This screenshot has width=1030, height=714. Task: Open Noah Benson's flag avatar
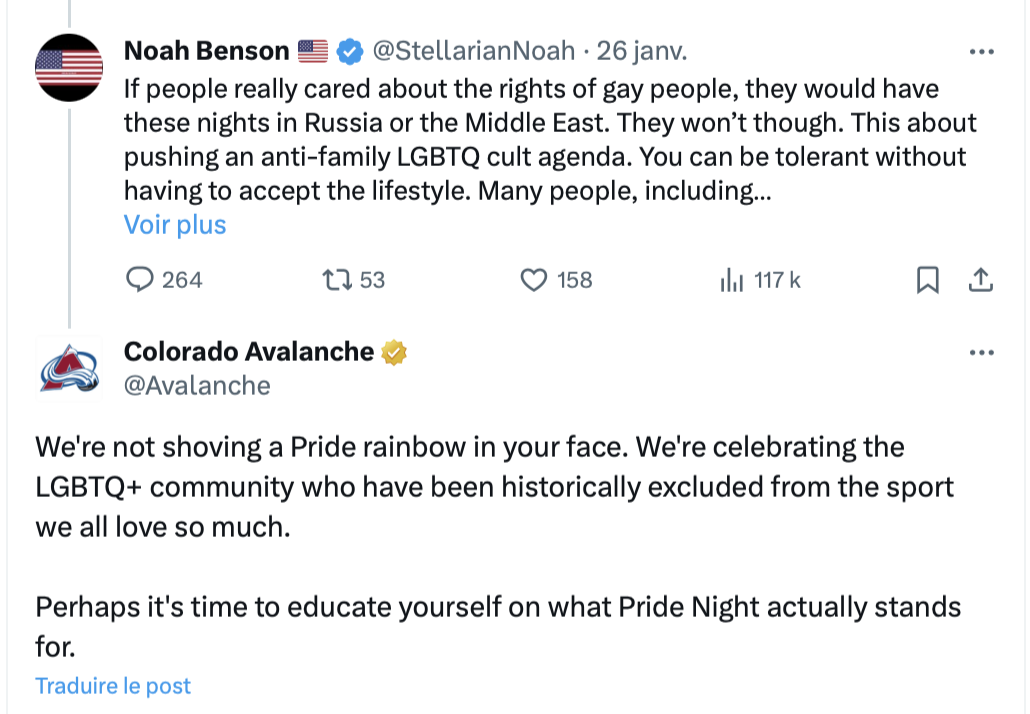(x=69, y=67)
